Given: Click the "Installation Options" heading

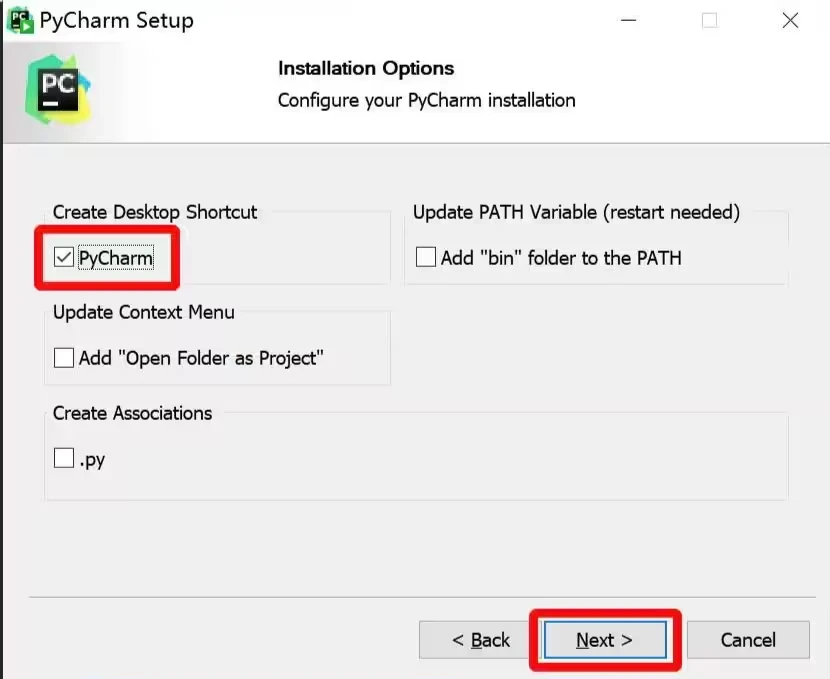Looking at the screenshot, I should 366,68.
